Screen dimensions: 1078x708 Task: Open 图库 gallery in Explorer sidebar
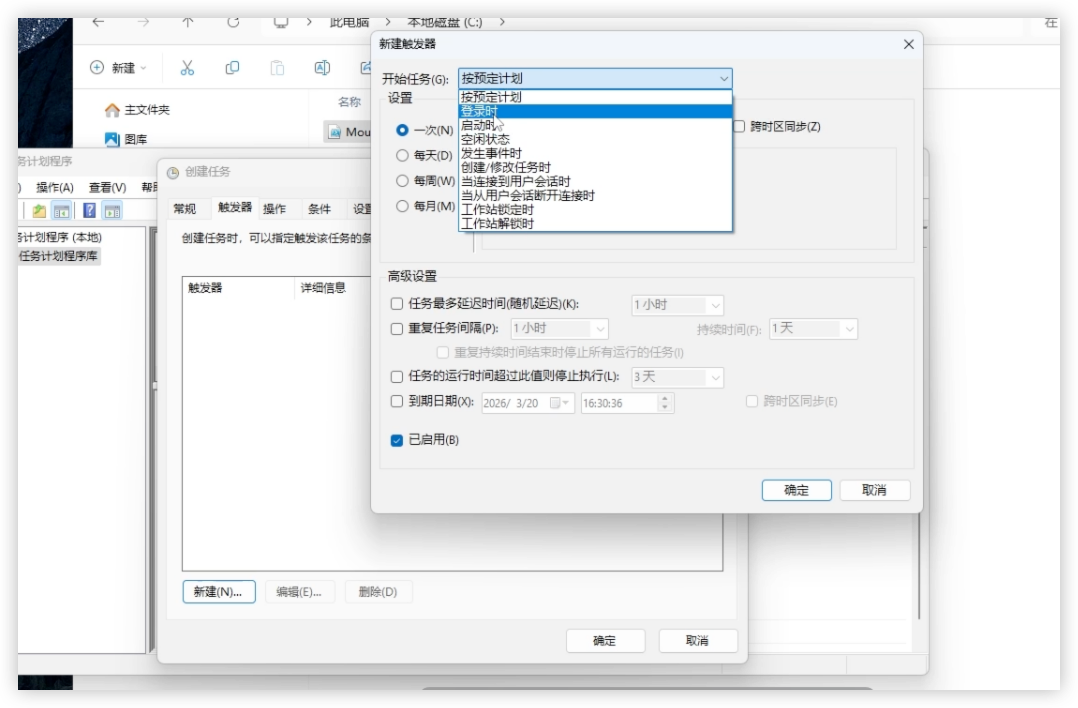coord(127,140)
